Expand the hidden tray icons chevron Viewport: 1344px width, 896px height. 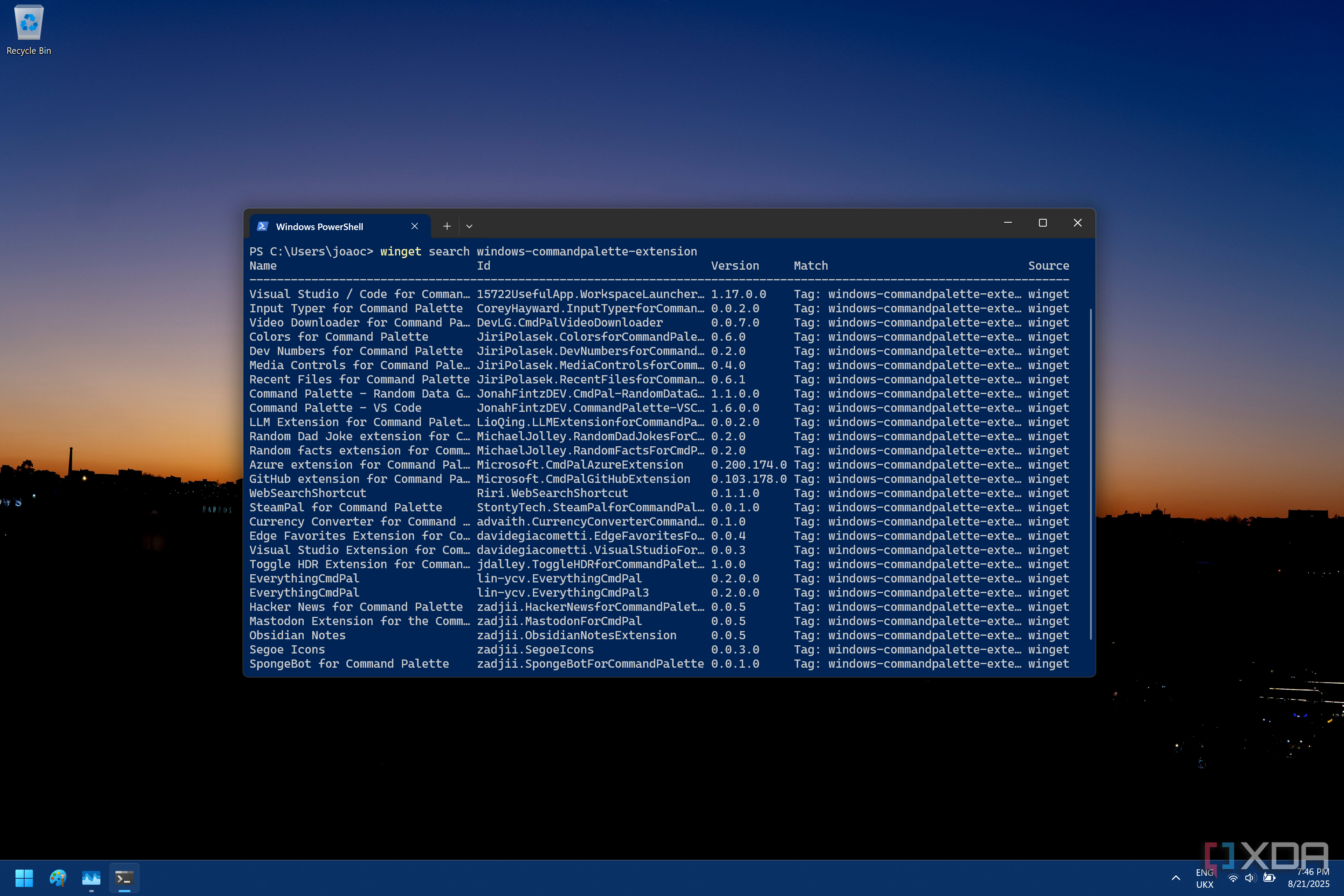pos(1176,878)
